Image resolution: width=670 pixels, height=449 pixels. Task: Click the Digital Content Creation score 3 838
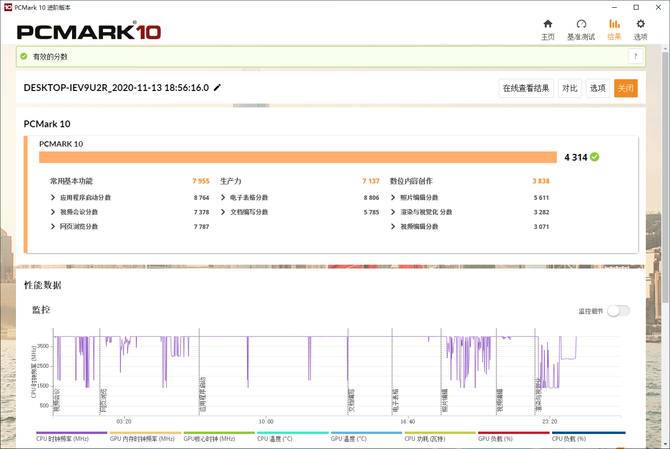click(541, 181)
